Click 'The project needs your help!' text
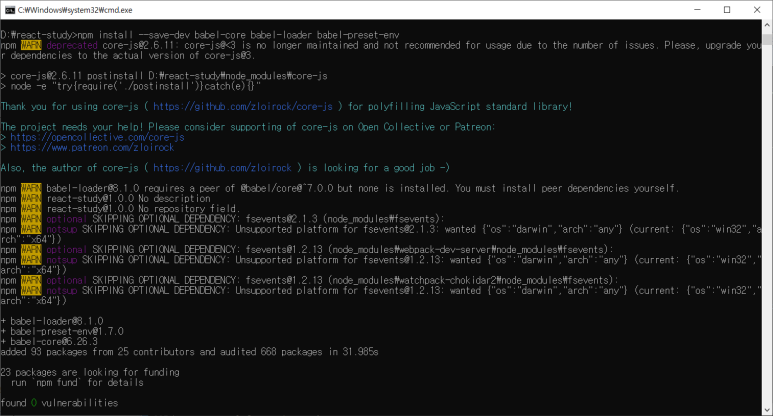 tap(72, 127)
